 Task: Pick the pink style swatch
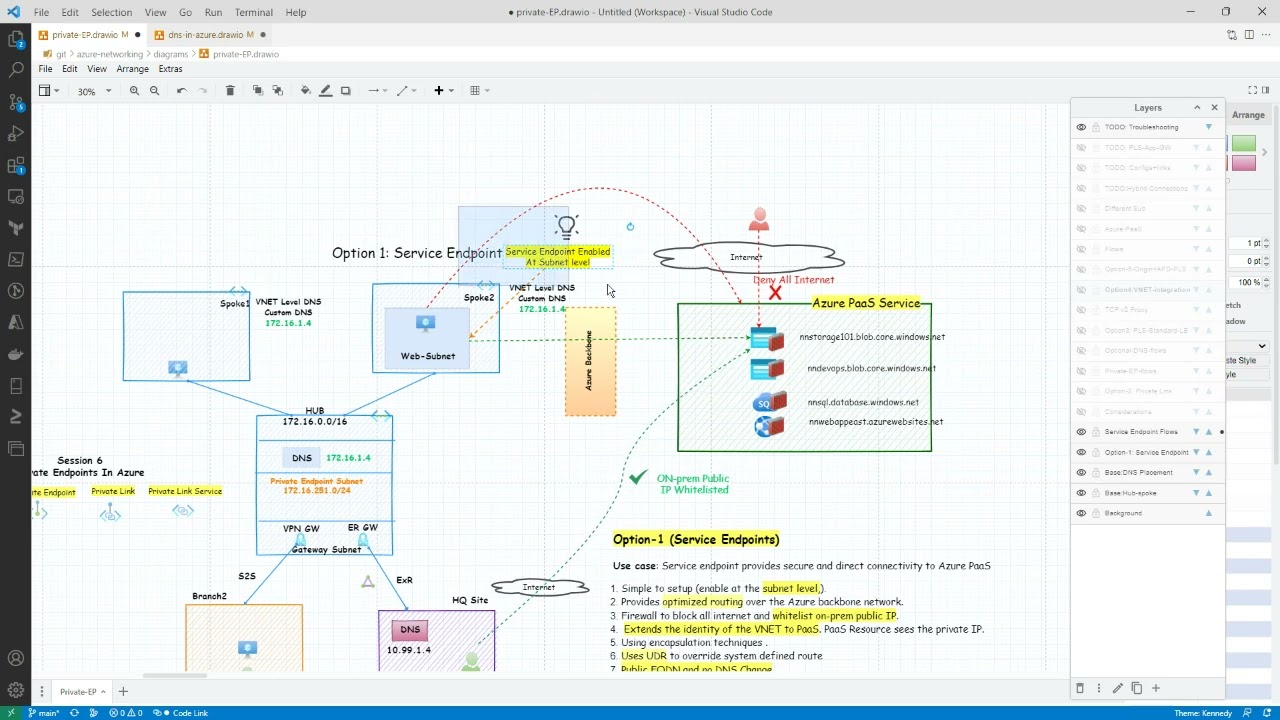[1243, 163]
